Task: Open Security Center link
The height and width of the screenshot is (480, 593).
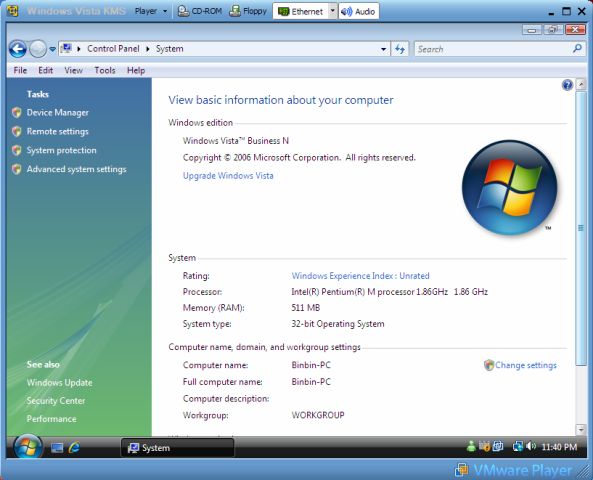Action: 56,401
